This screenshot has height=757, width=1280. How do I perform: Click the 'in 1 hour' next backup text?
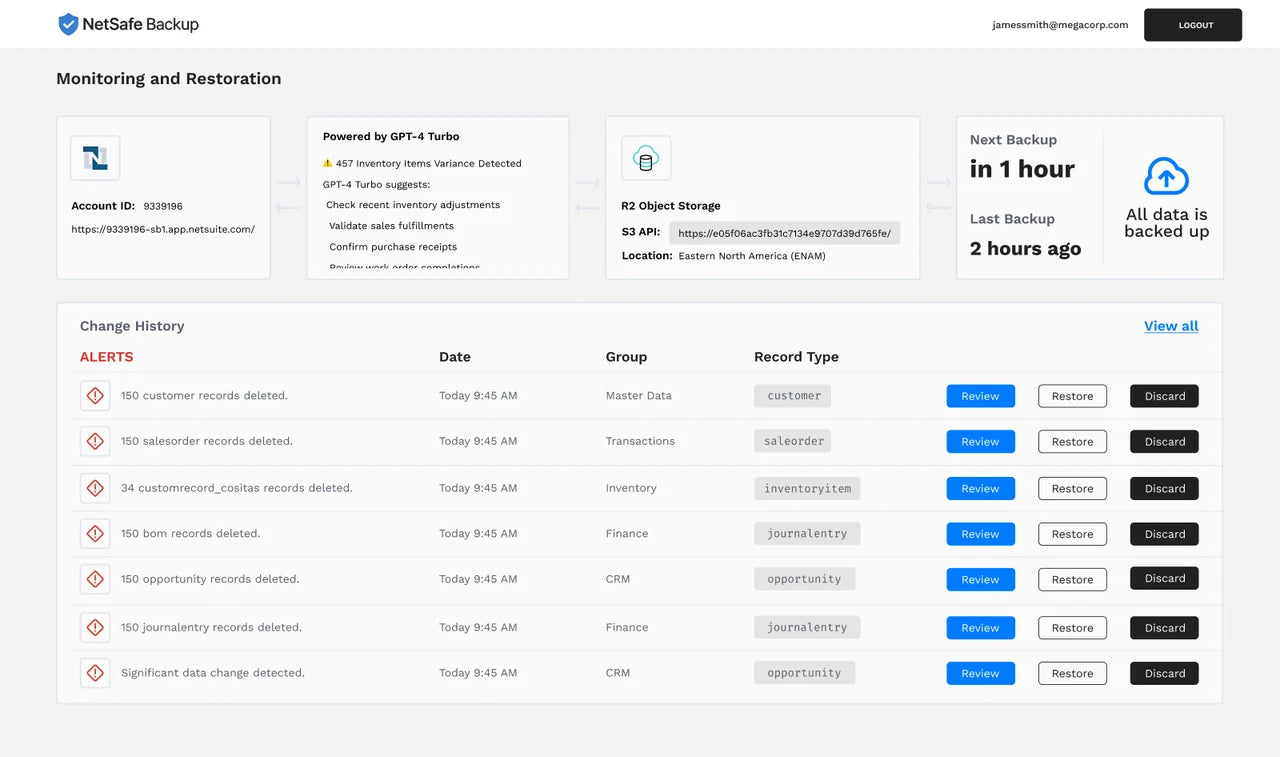[x=1022, y=169]
